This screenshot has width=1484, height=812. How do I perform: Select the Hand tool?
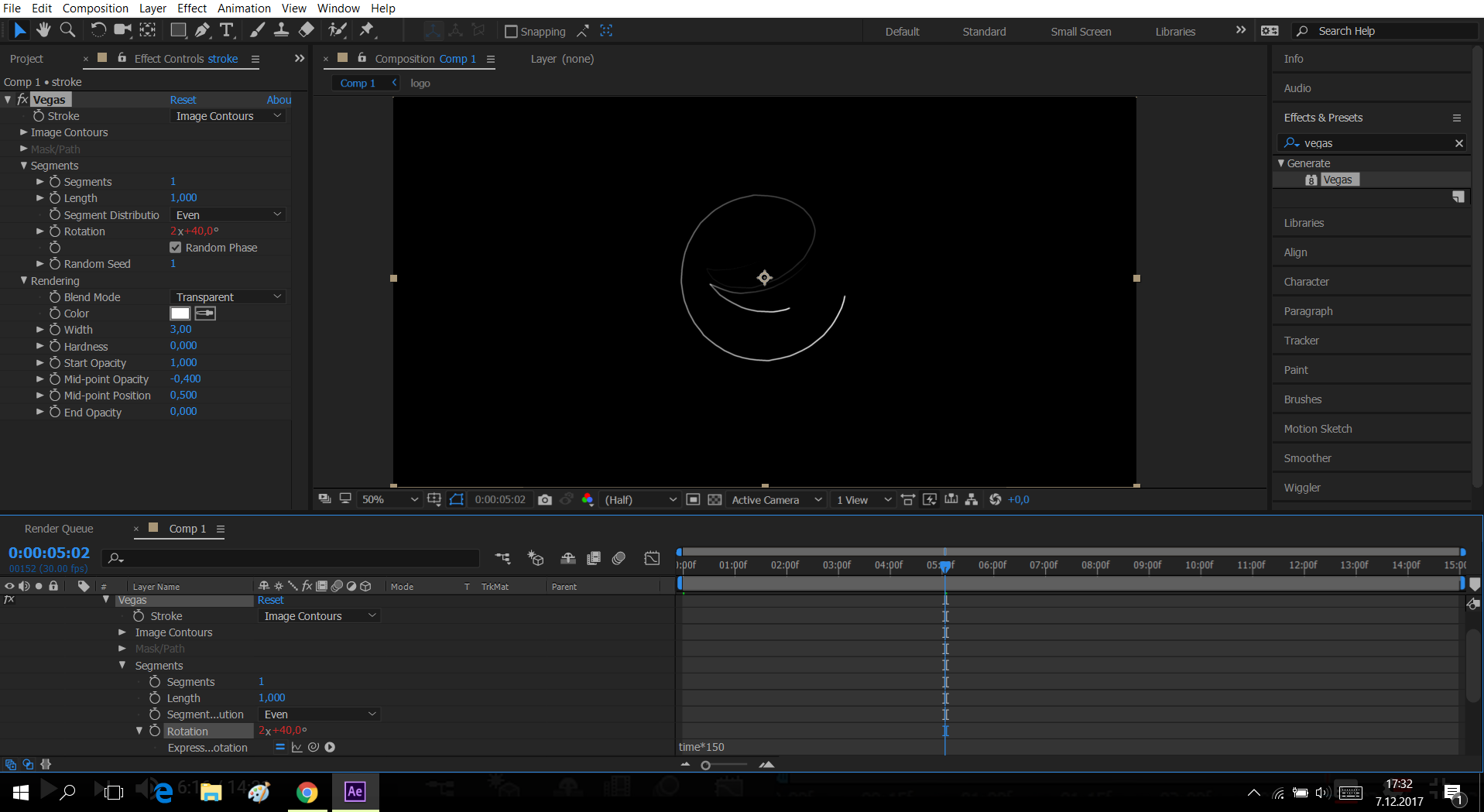coord(43,30)
